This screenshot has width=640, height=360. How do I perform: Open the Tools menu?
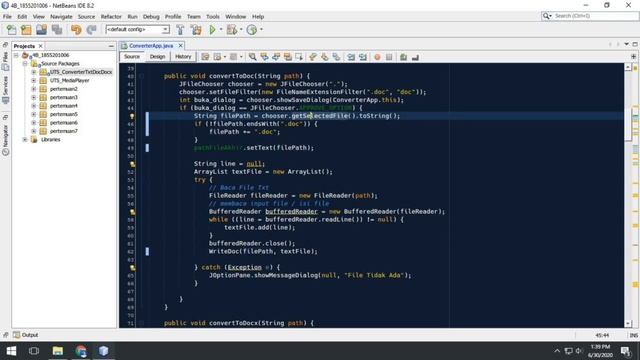213,17
